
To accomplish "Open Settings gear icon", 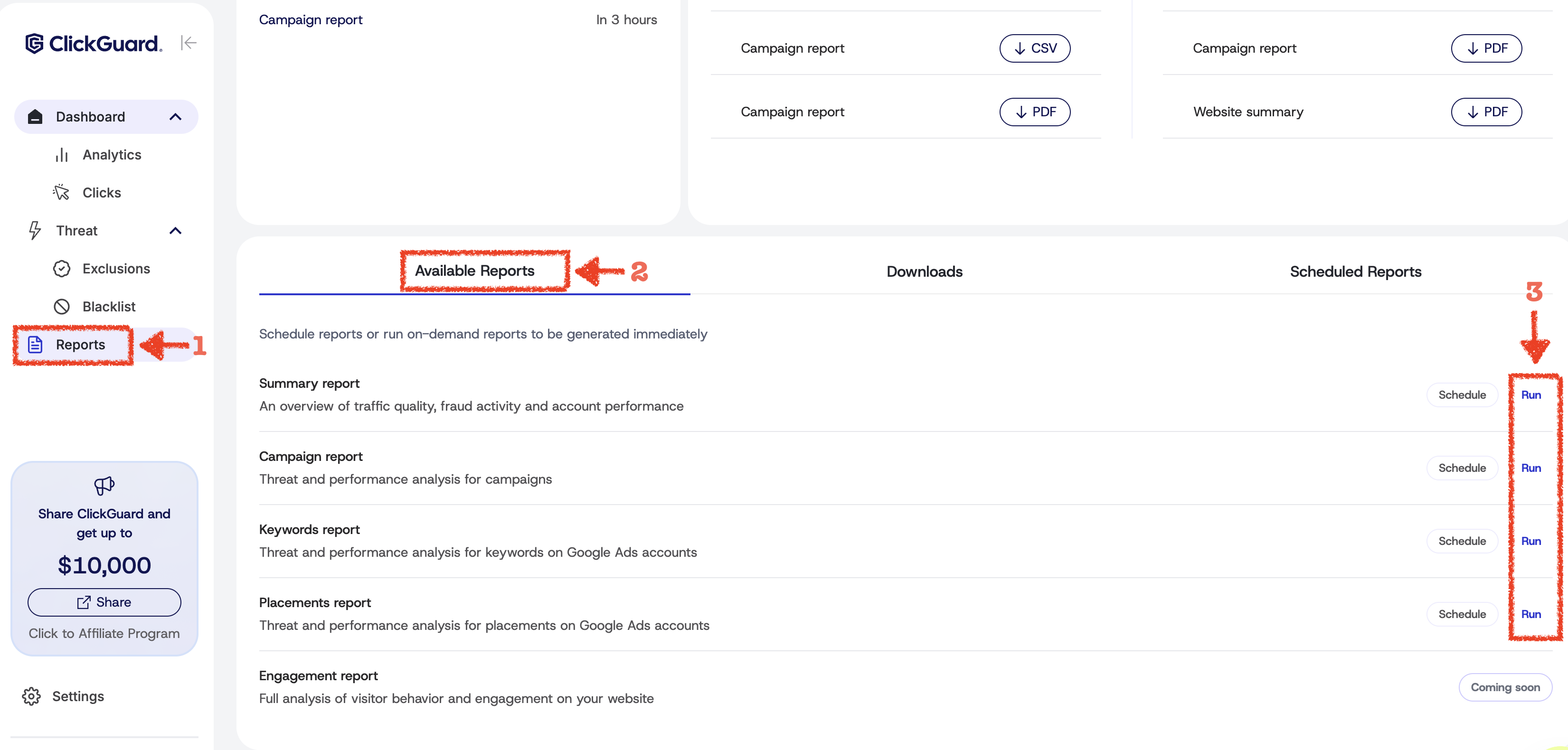I will [32, 696].
